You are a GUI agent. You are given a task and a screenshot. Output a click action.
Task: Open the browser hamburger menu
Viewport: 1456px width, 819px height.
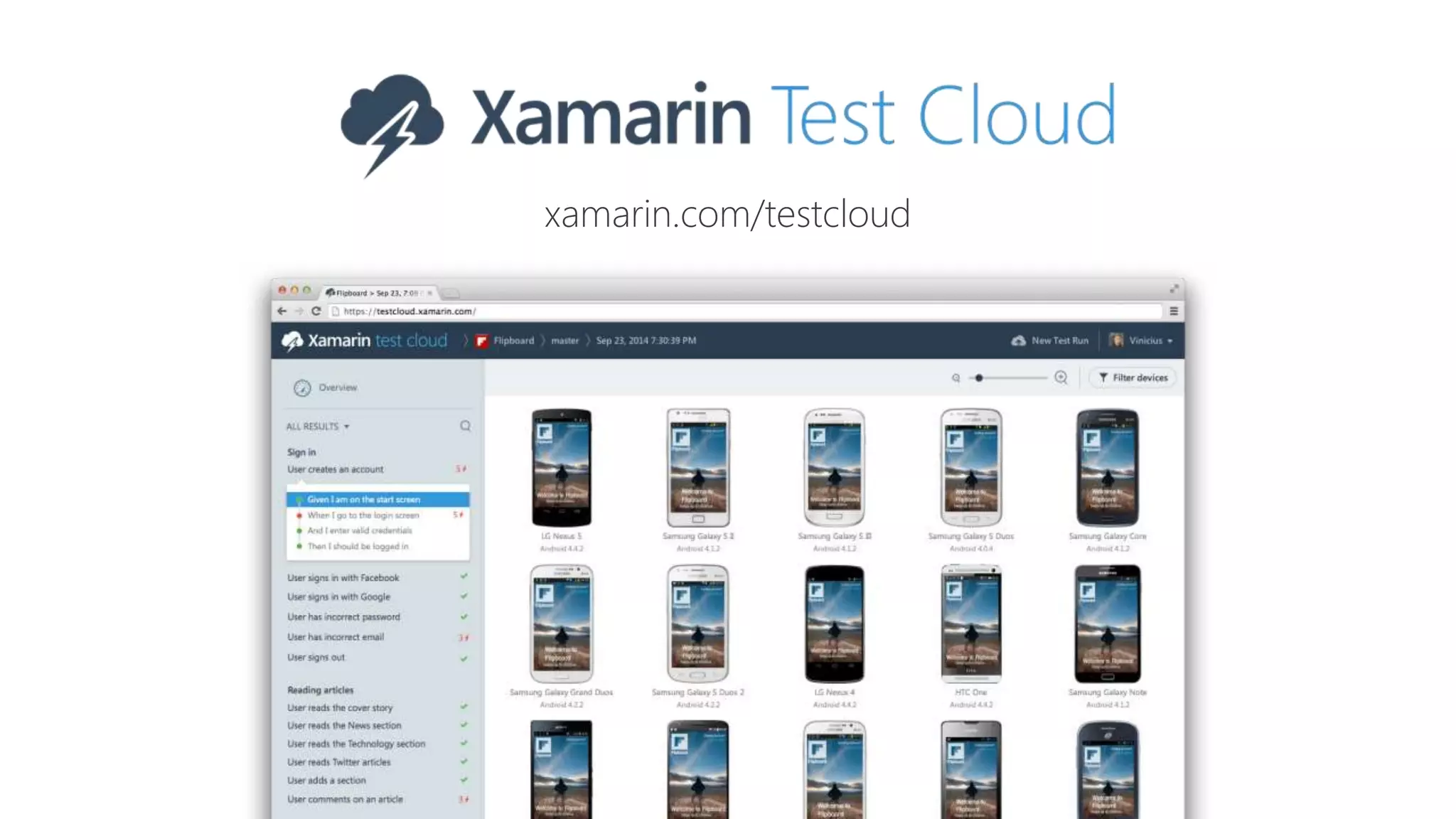(x=1174, y=311)
